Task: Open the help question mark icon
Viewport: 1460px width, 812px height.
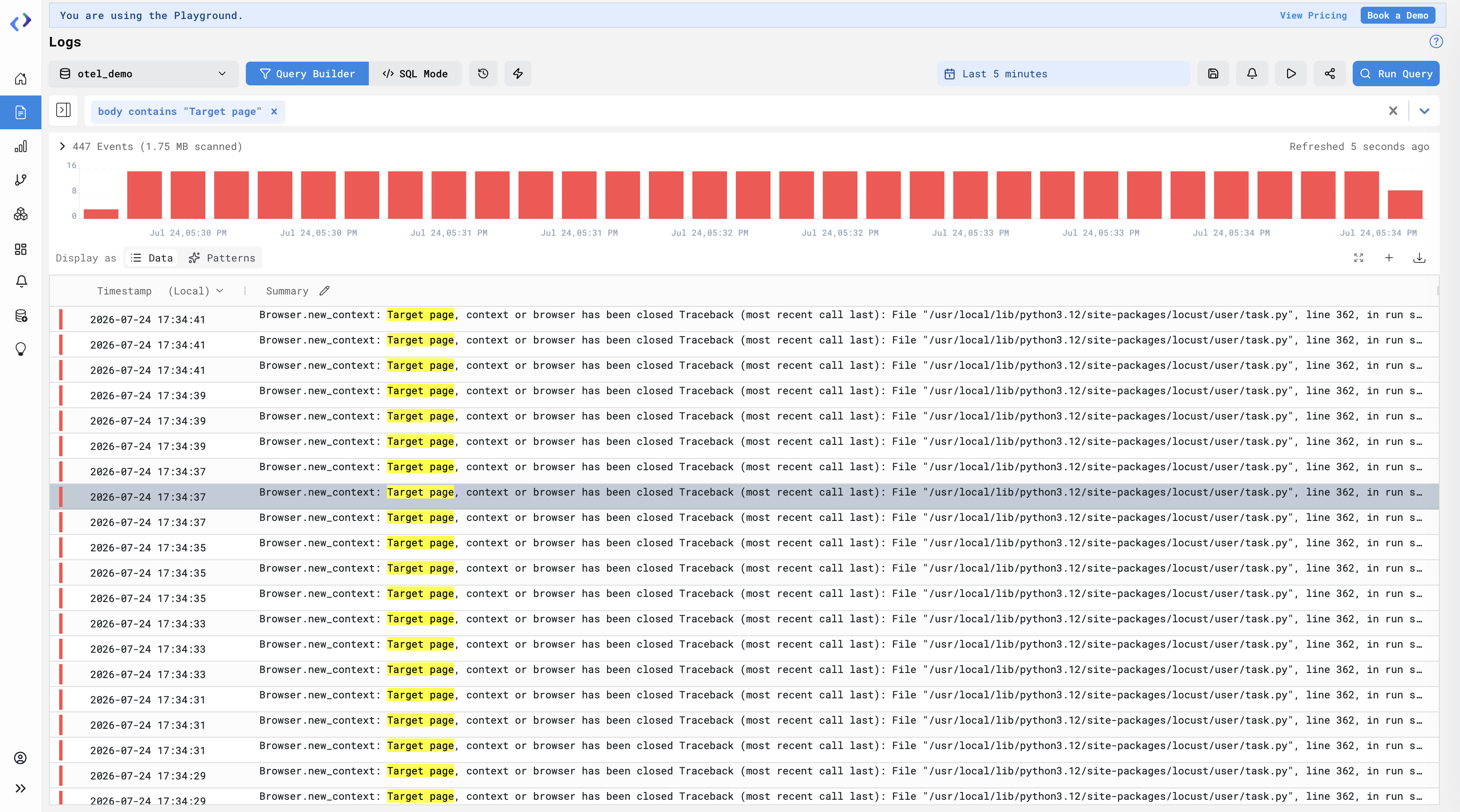Action: click(x=1435, y=41)
